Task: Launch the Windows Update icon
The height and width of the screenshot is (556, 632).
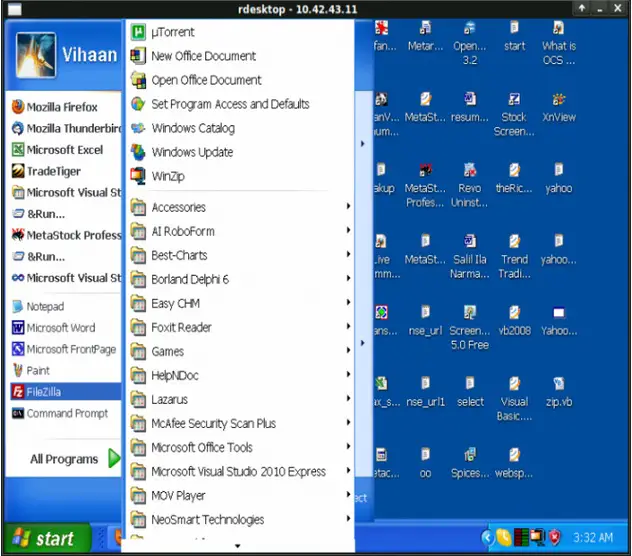Action: pos(138,152)
